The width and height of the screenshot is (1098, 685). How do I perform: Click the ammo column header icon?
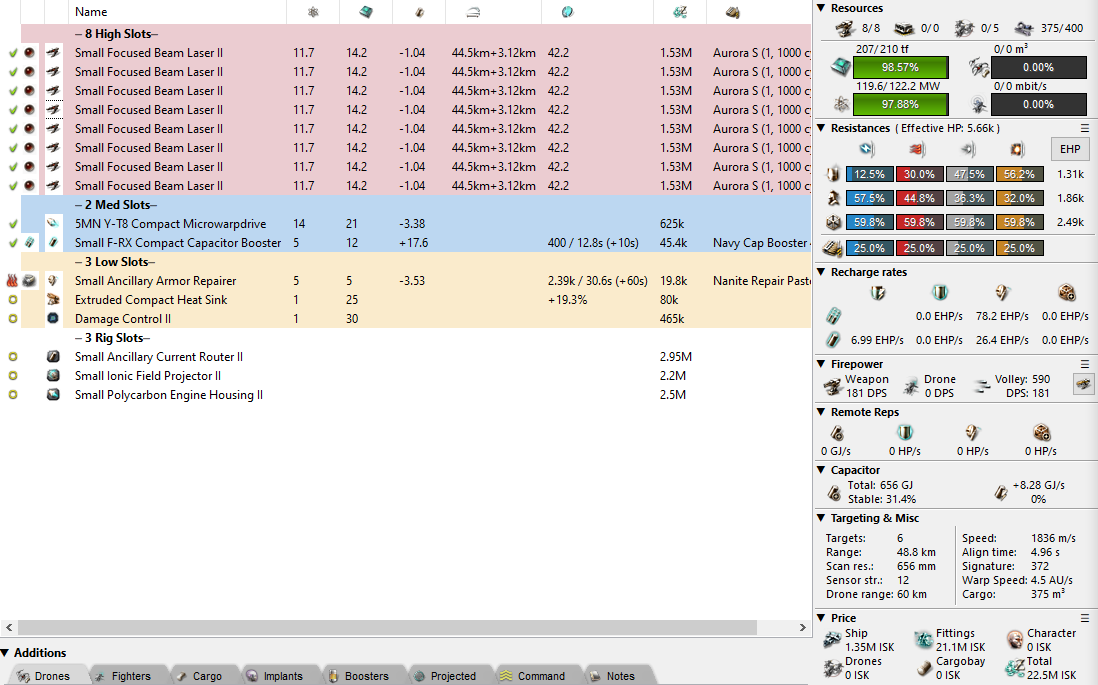pyautogui.click(x=733, y=12)
